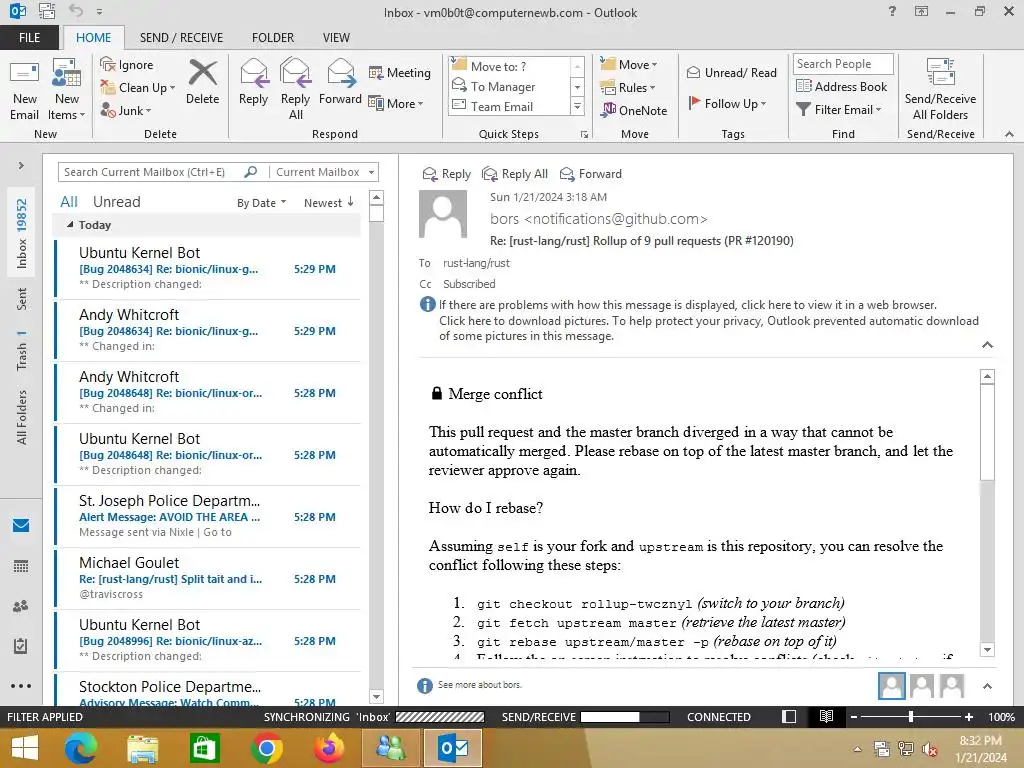Delete the selected message
The width and height of the screenshot is (1024, 768).
pyautogui.click(x=202, y=83)
